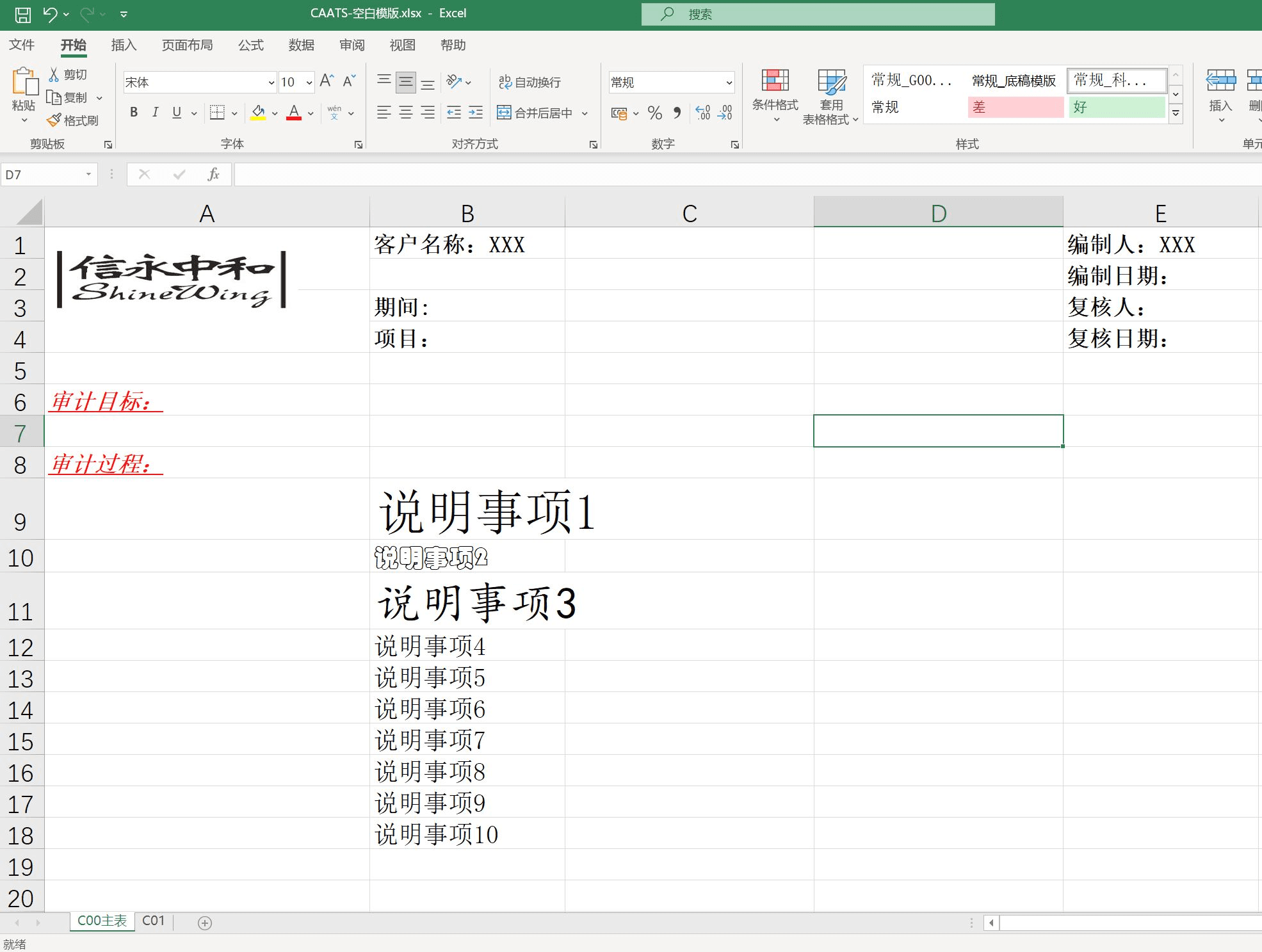The width and height of the screenshot is (1262, 952).
Task: Click the borders grid icon
Action: click(x=218, y=113)
